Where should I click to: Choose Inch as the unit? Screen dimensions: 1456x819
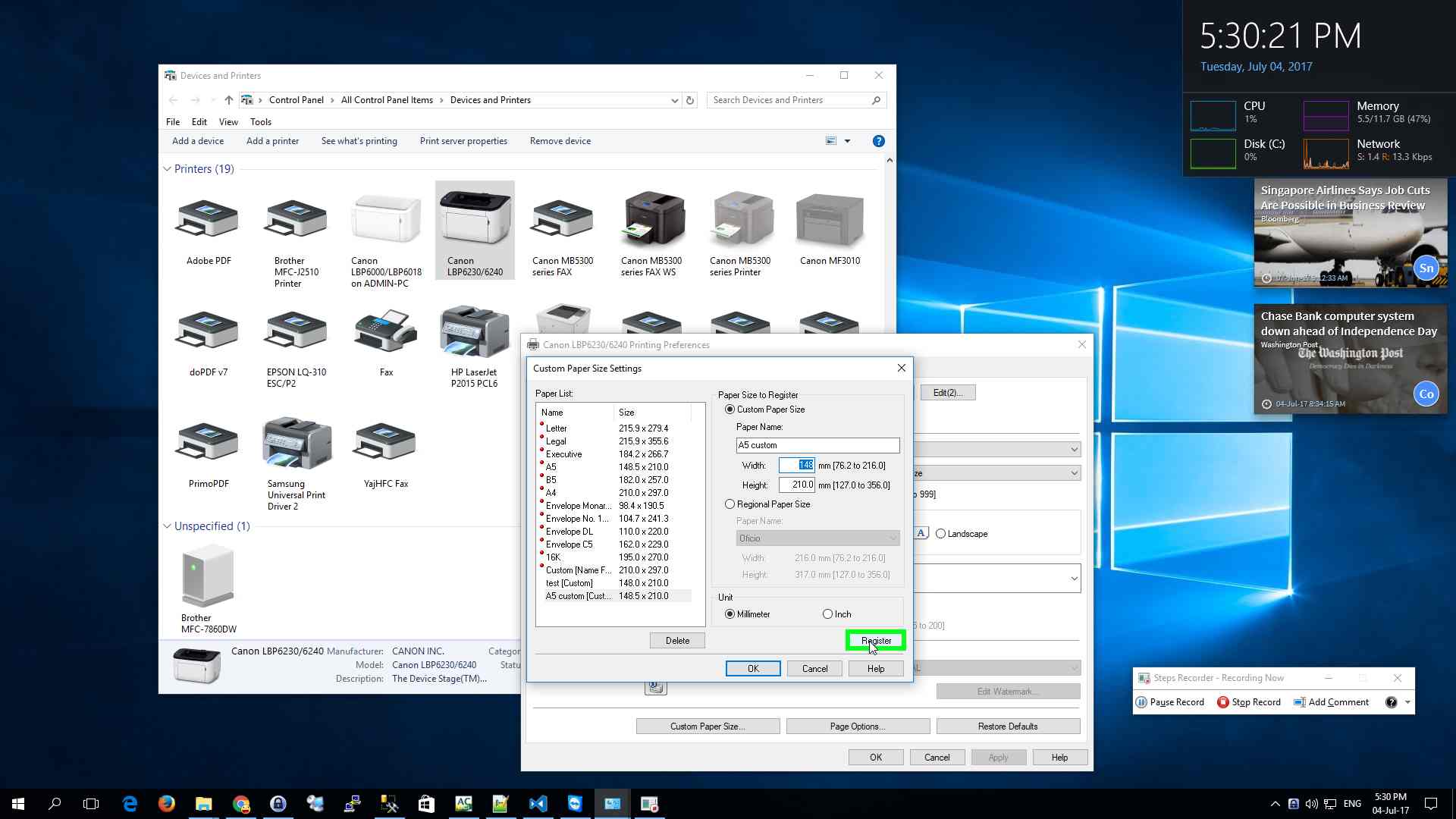(x=827, y=614)
